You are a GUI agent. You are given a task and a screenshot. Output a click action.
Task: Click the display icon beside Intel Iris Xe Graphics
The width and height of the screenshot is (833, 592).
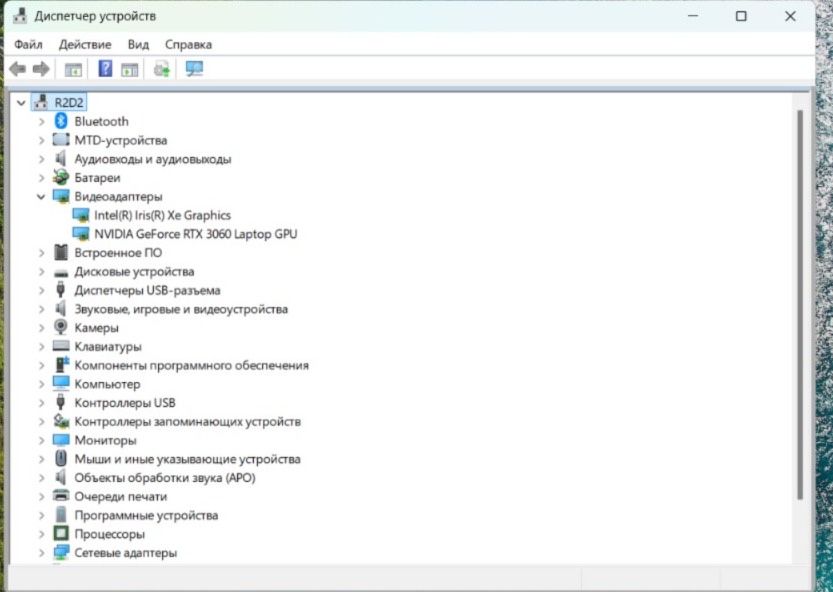point(81,215)
